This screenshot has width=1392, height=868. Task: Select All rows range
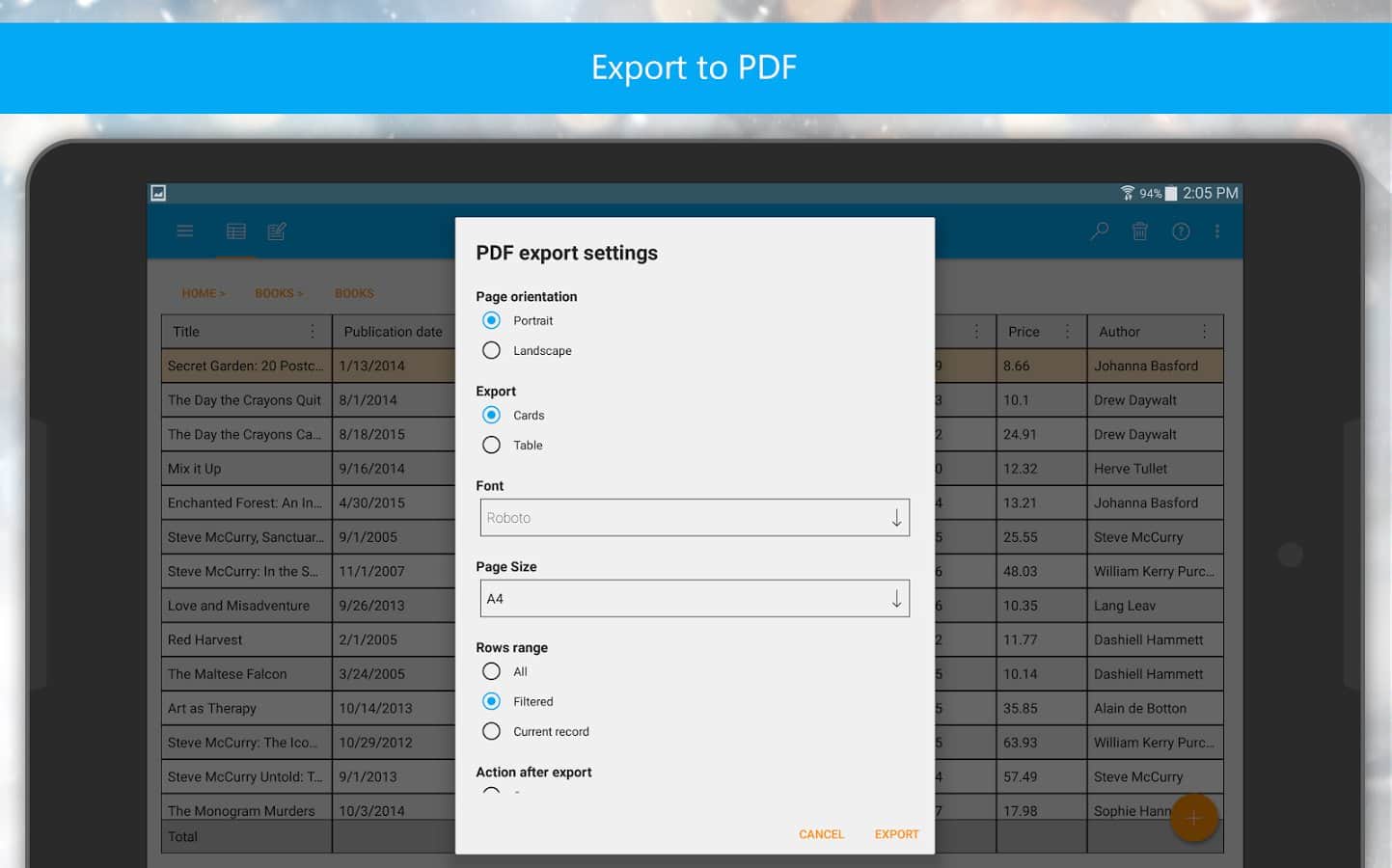492,671
